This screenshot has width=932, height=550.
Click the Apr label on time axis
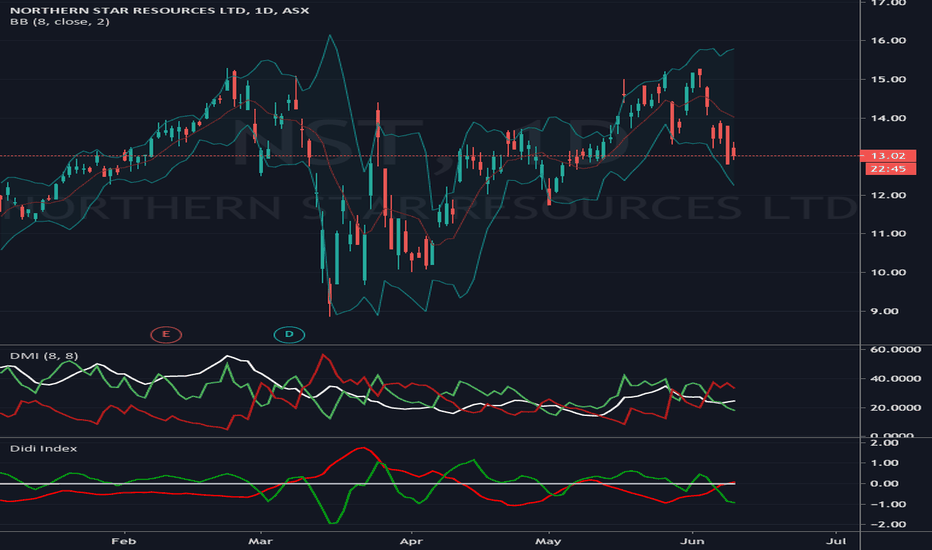click(411, 541)
